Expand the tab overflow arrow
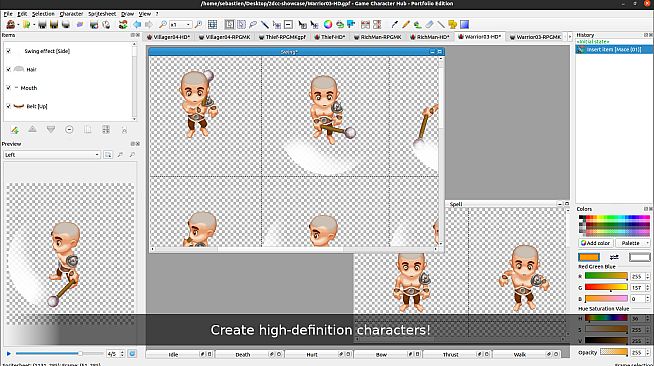 click(x=570, y=37)
